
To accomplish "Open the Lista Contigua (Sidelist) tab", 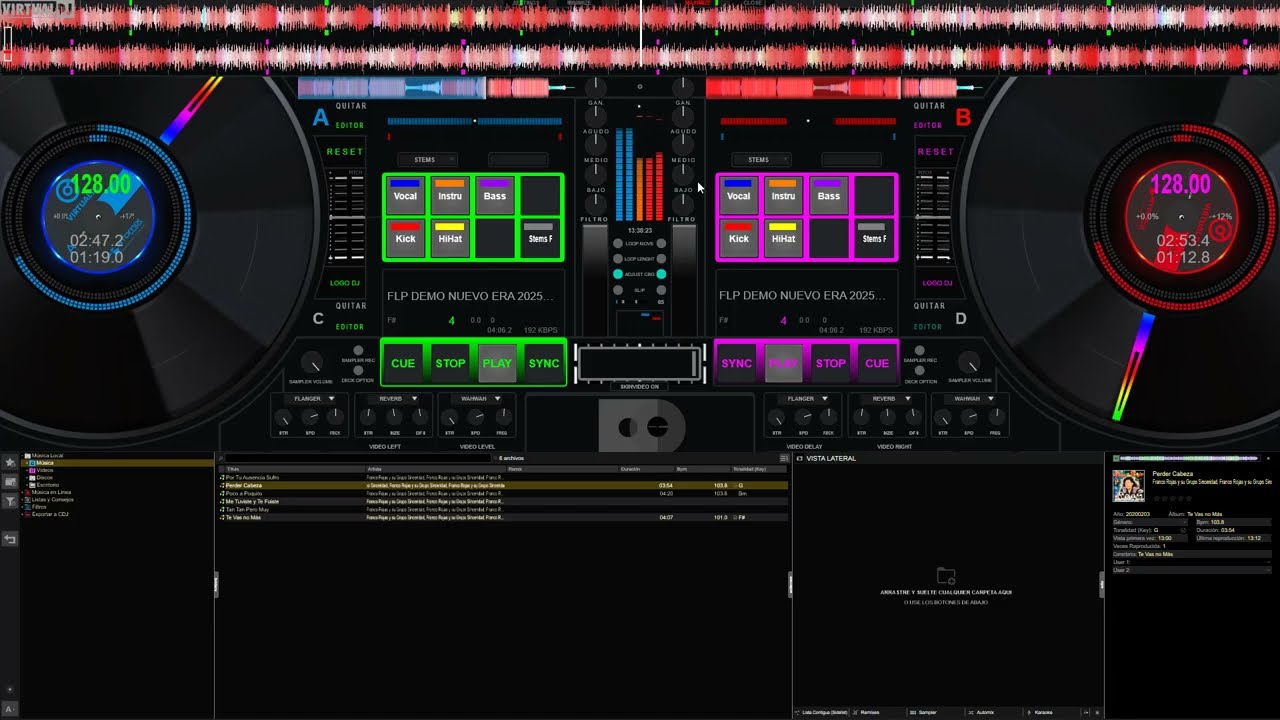I will [823, 713].
